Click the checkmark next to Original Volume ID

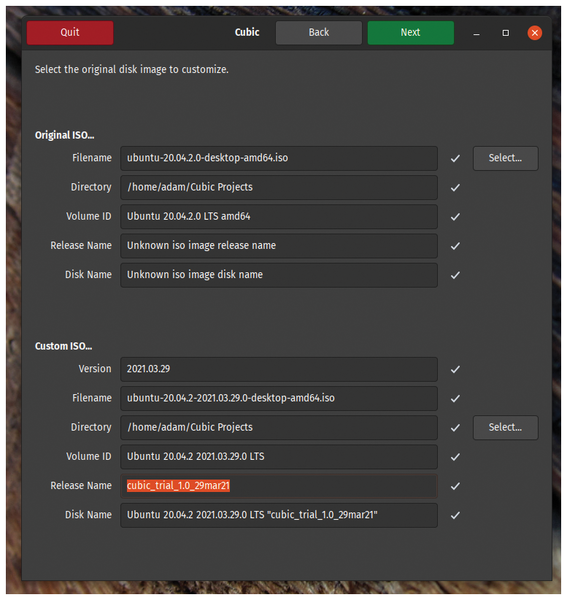(x=455, y=217)
